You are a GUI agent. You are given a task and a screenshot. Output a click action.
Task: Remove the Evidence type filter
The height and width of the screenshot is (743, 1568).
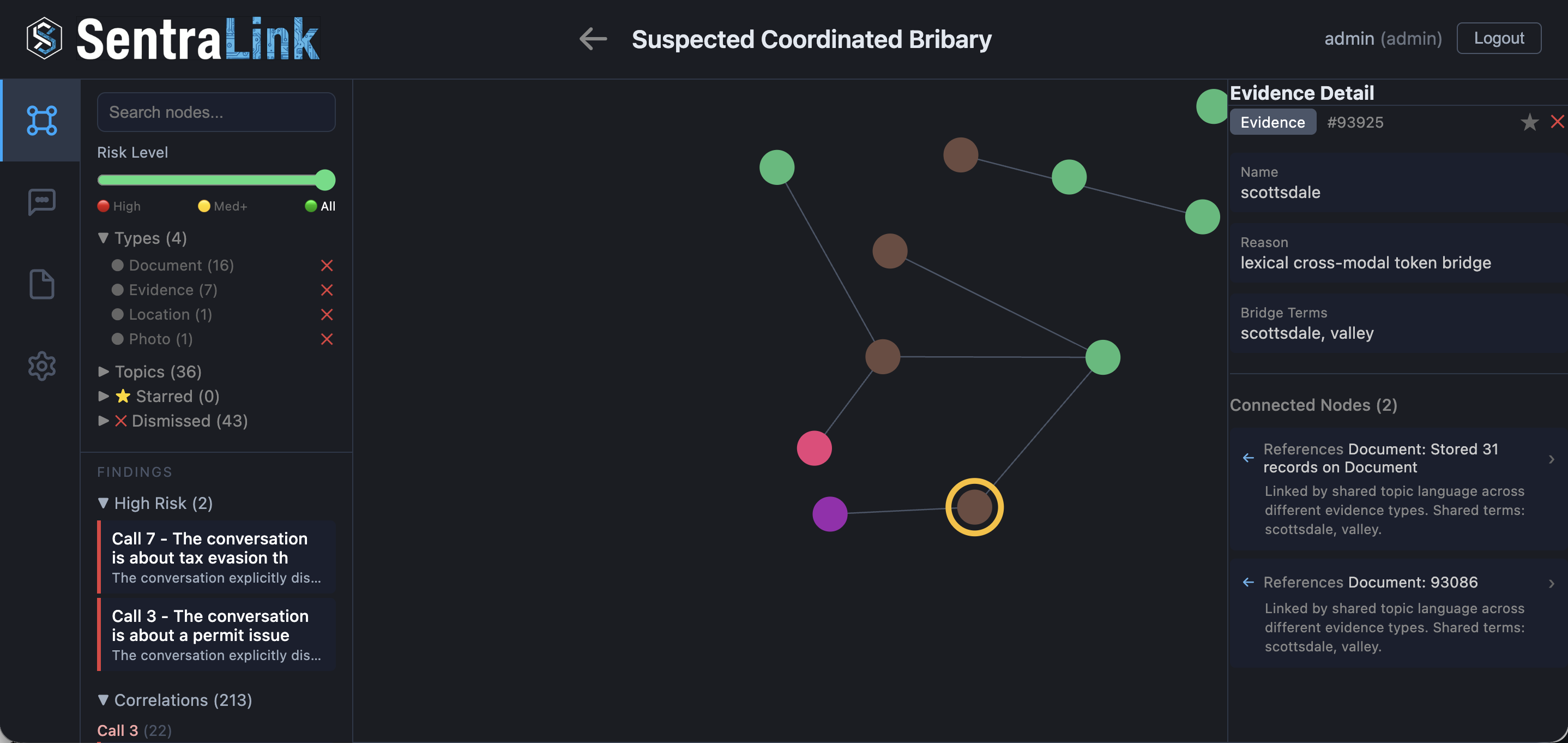click(327, 290)
